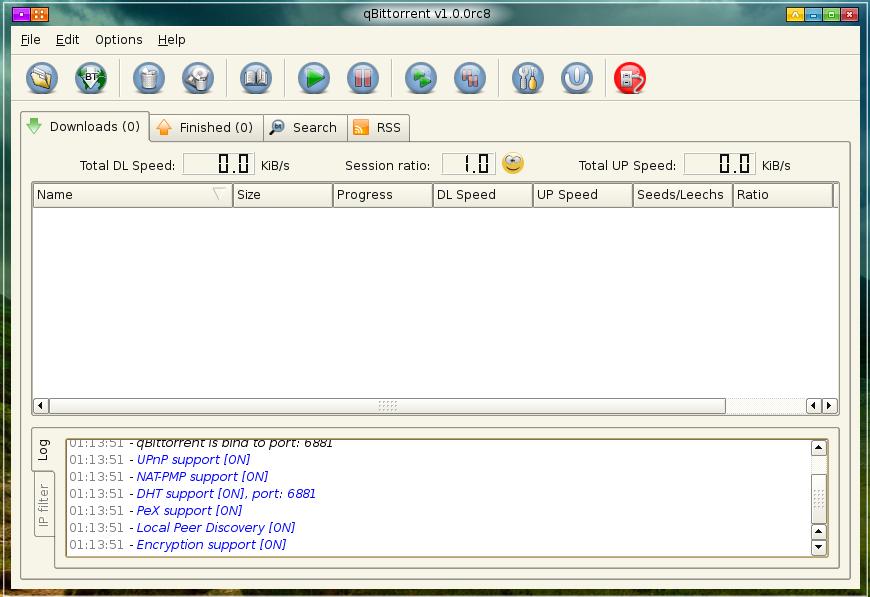This screenshot has height=597, width=870.
Task: Click log panel vertical scrollbar thumb
Action: coord(818,498)
